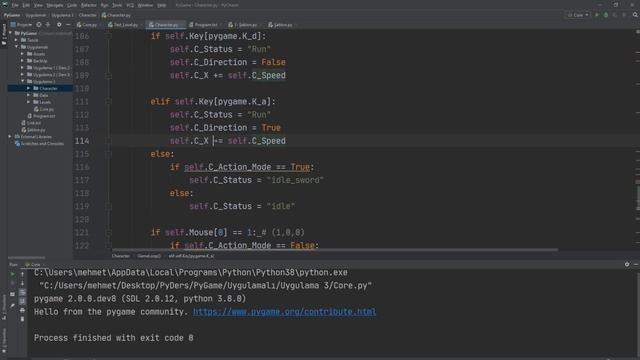
Task: Expand External Libraries node
Action: point(10,137)
